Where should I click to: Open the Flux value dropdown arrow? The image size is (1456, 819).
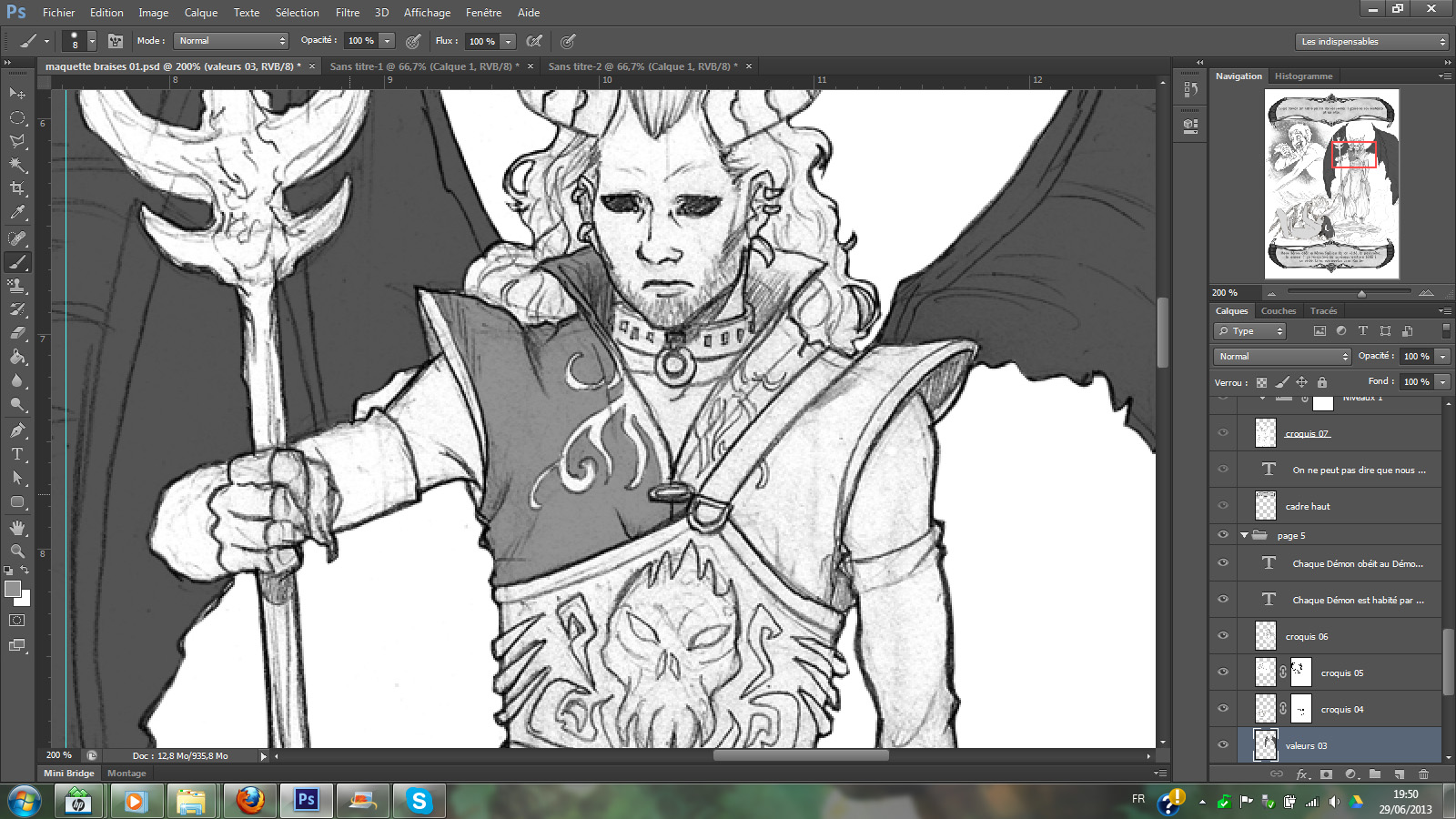tap(509, 41)
